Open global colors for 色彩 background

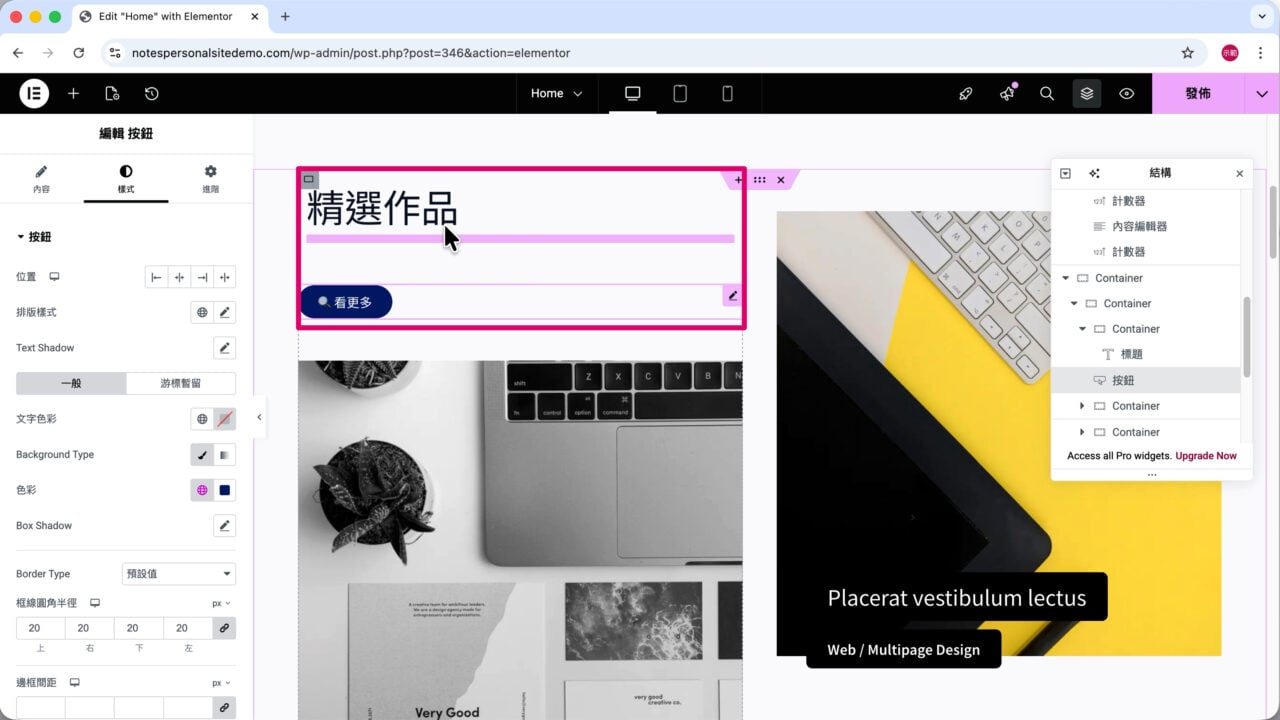pyautogui.click(x=202, y=490)
